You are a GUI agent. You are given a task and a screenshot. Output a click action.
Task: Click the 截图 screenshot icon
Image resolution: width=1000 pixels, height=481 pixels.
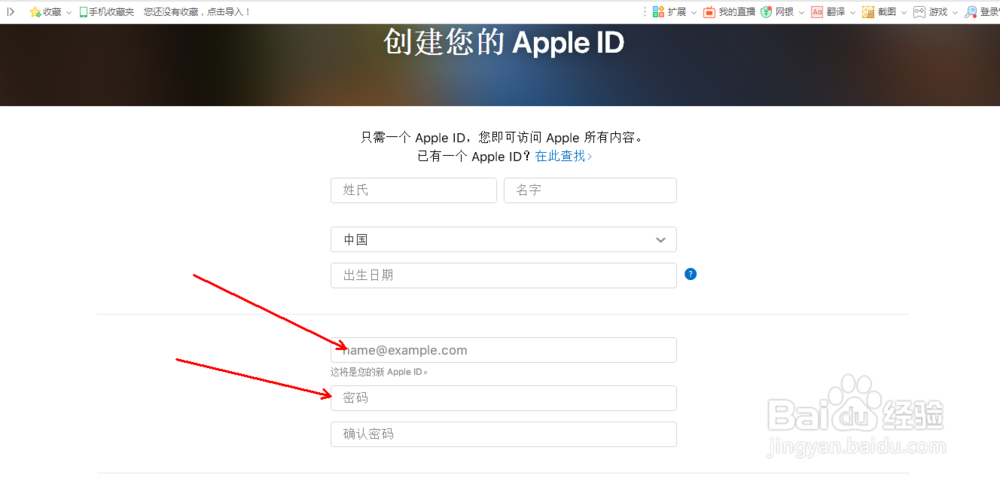click(x=868, y=12)
